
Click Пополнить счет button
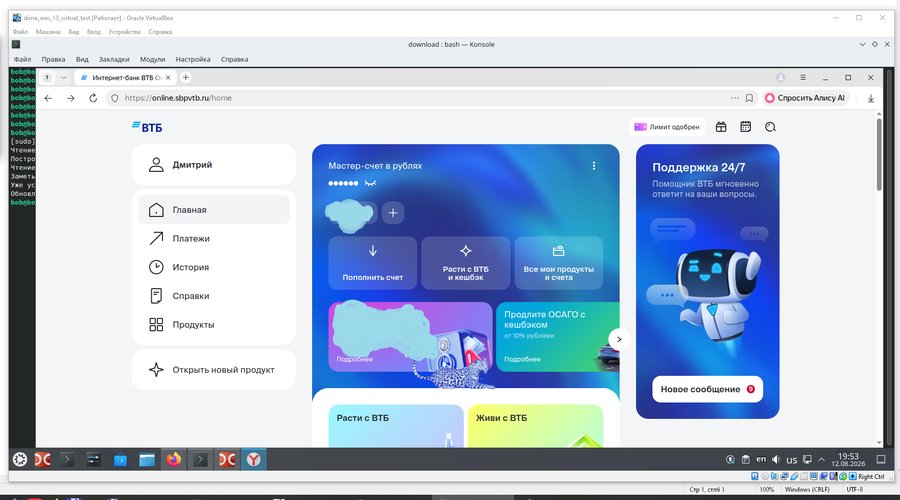click(373, 263)
